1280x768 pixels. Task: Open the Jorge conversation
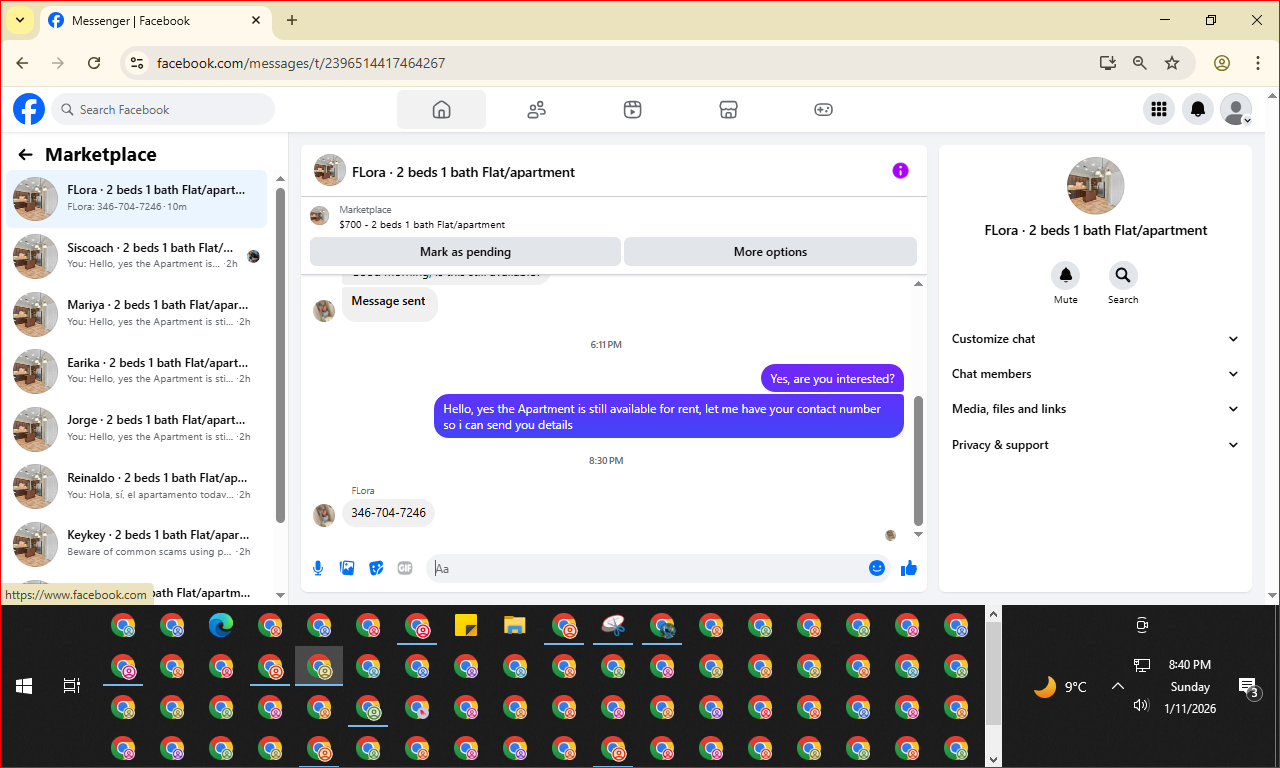tap(137, 429)
